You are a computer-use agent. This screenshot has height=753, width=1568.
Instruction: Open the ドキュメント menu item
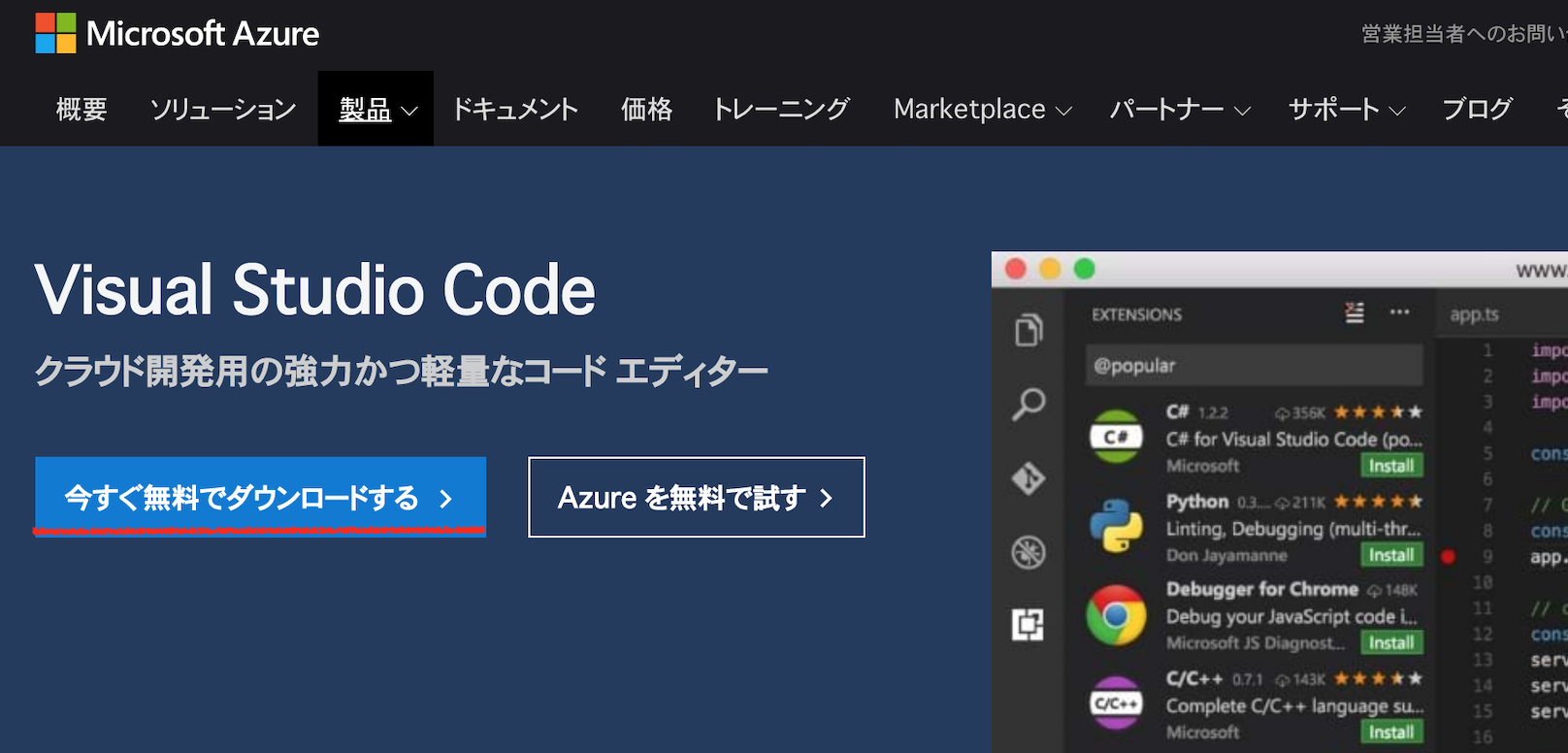515,110
